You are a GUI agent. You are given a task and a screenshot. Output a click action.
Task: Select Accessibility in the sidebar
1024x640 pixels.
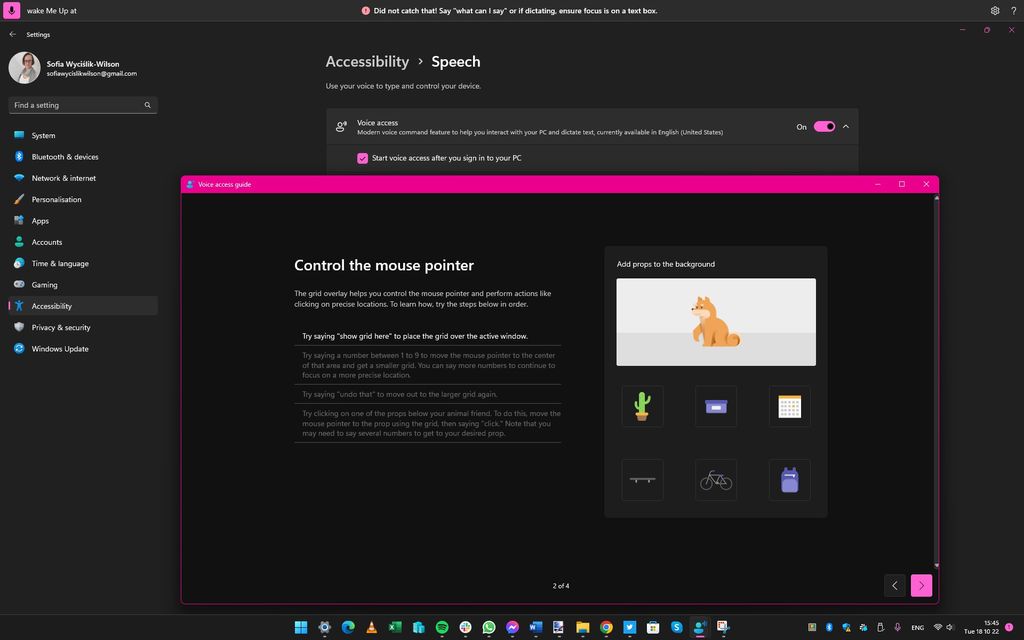click(51, 306)
